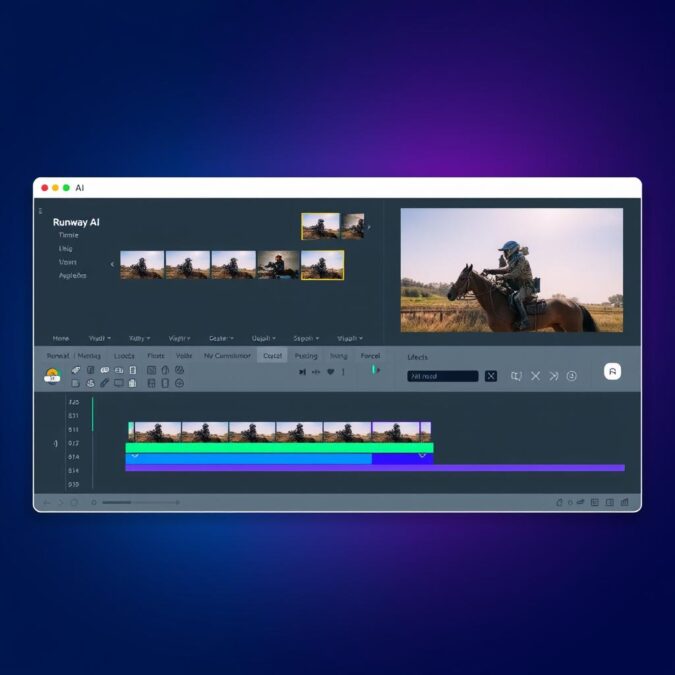The image size is (675, 675).
Task: Select the yellow-outlined thumbnail in the upper row
Action: [x=320, y=226]
